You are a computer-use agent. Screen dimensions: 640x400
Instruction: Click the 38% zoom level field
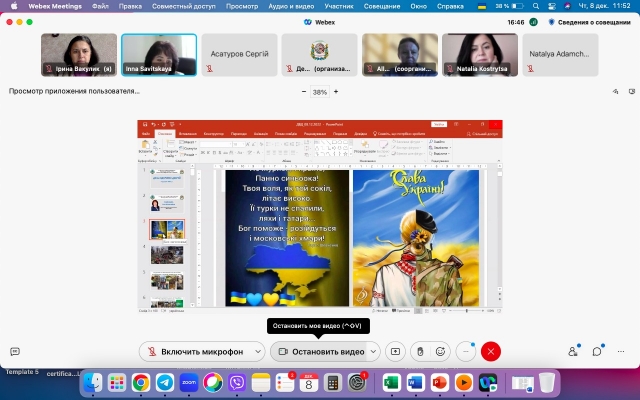click(320, 92)
